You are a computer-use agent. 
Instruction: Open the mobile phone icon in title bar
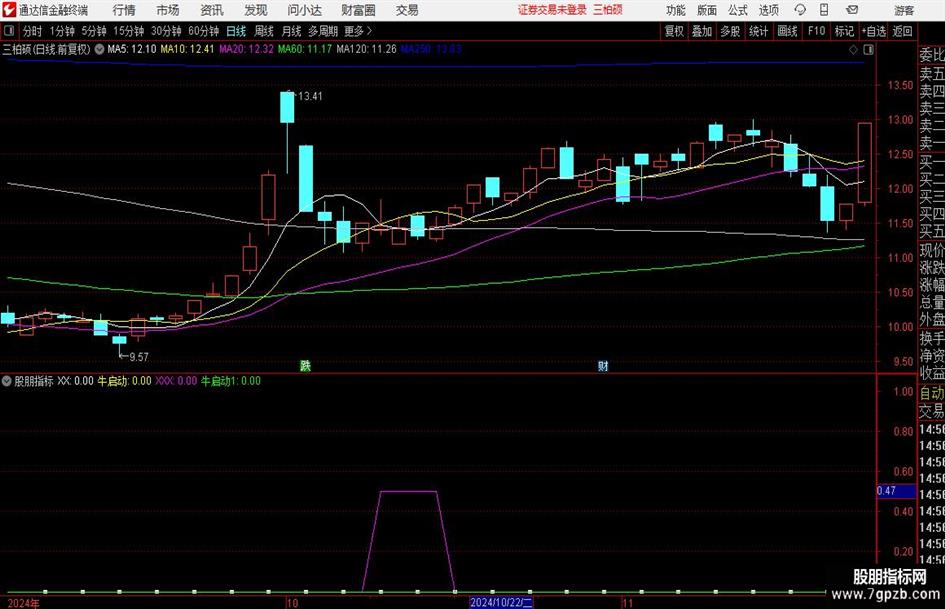pyautogui.click(x=824, y=10)
